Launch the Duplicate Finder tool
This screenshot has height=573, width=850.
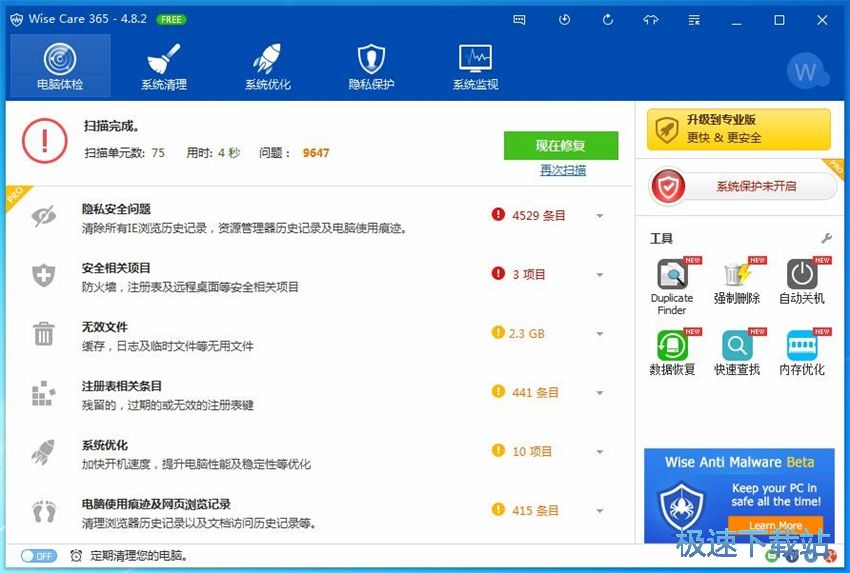672,286
